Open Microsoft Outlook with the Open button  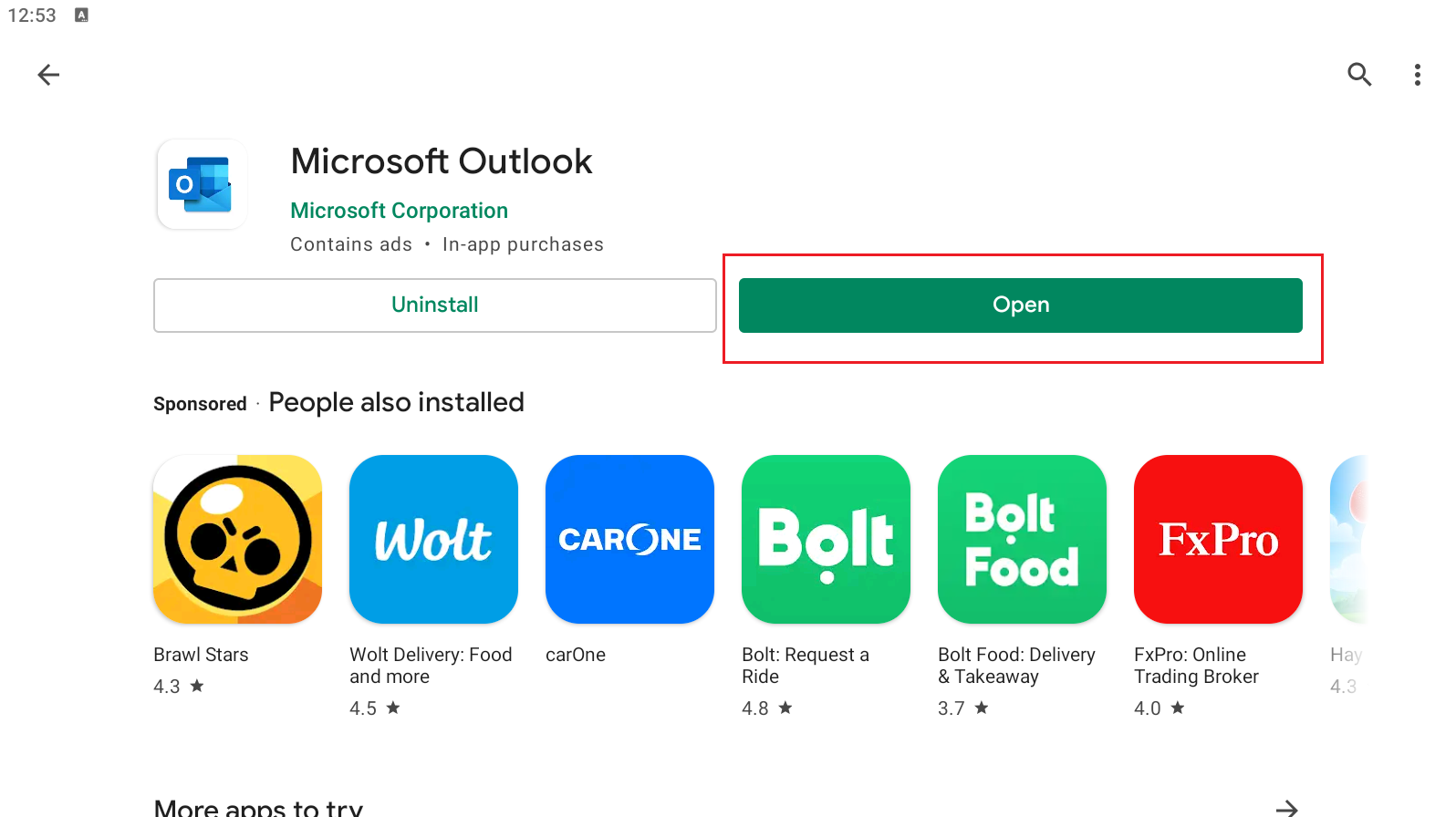1020,305
